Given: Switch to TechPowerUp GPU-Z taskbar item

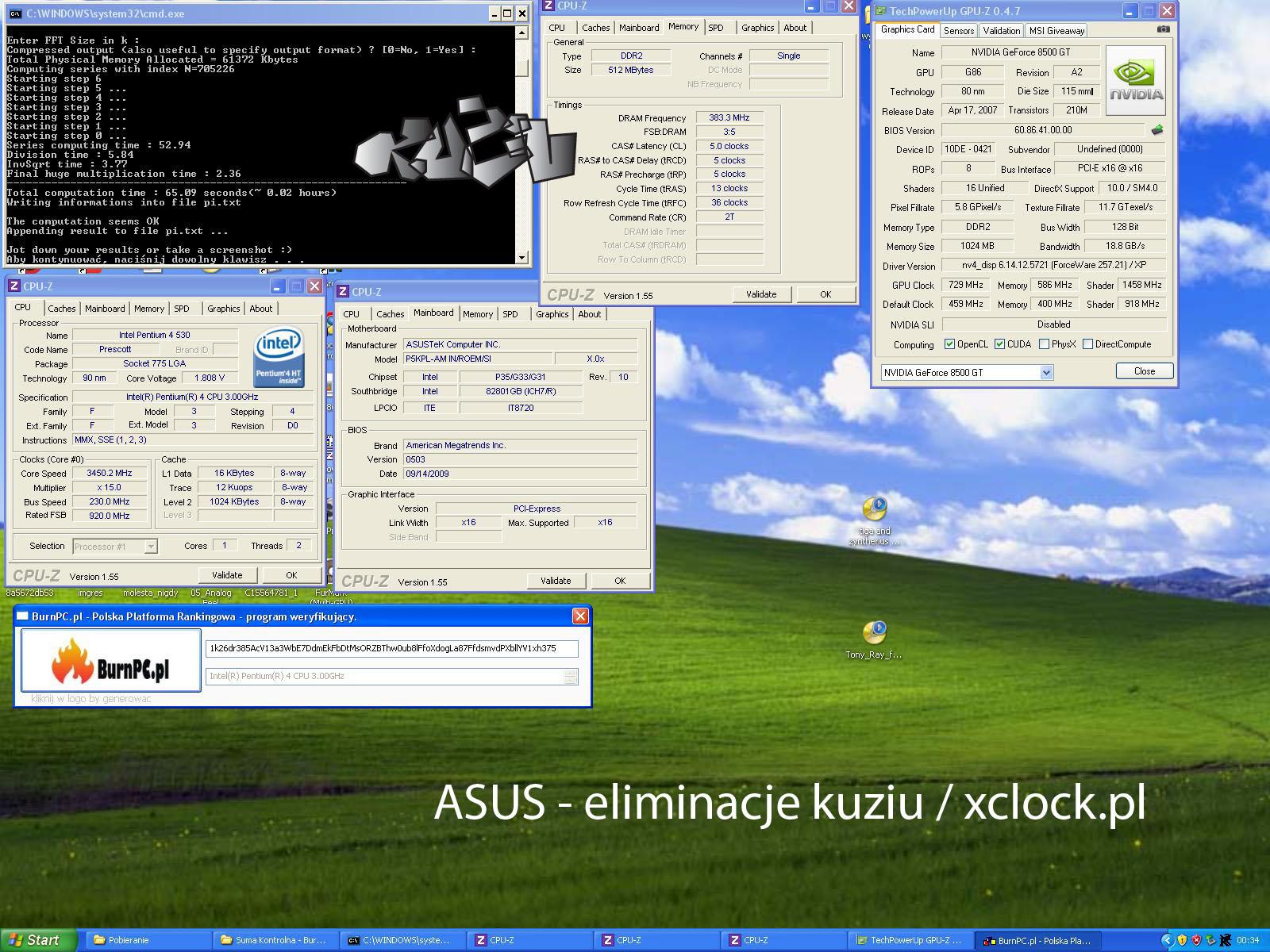Looking at the screenshot, I should click(x=910, y=940).
